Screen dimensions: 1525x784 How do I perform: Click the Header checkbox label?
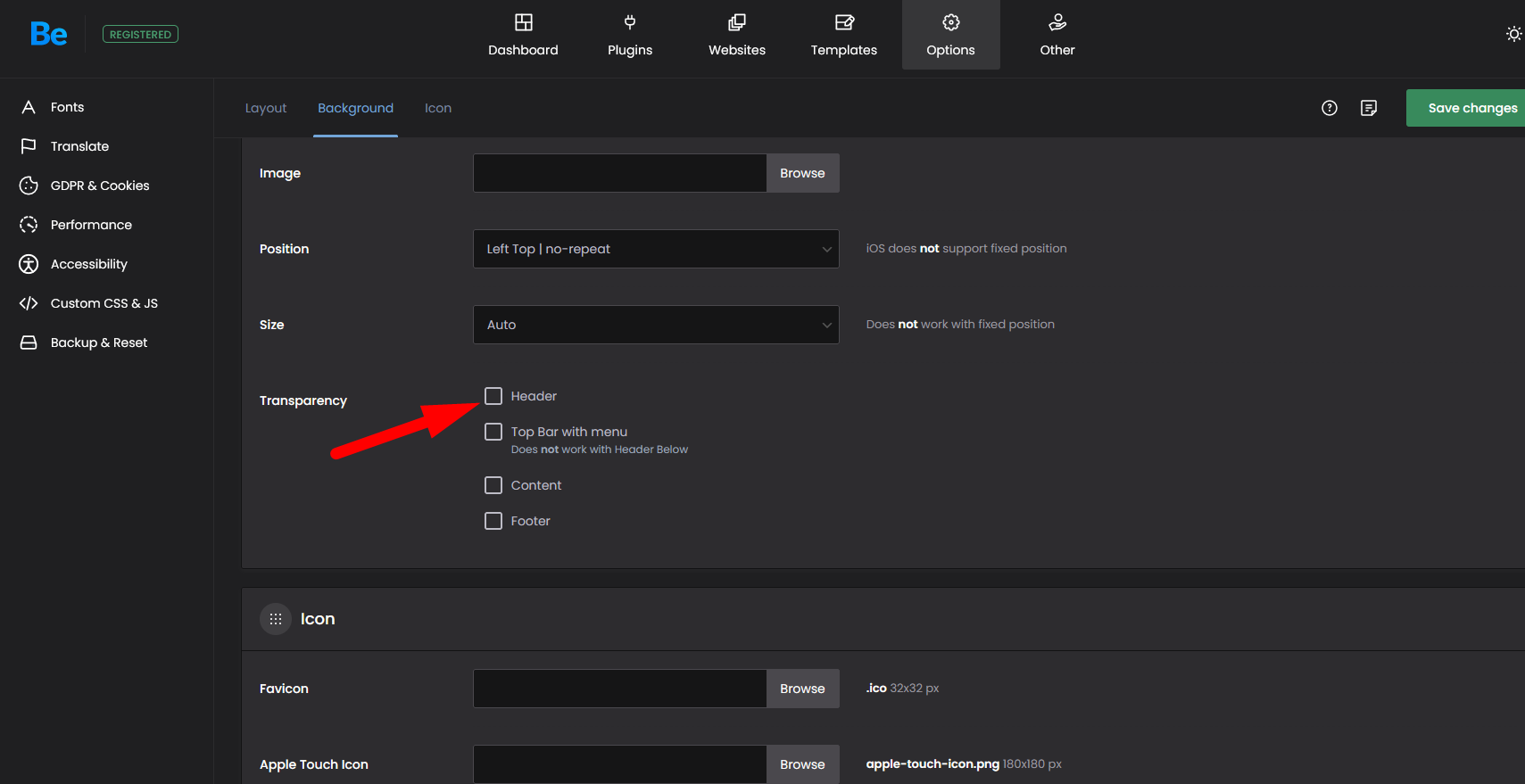coord(534,396)
